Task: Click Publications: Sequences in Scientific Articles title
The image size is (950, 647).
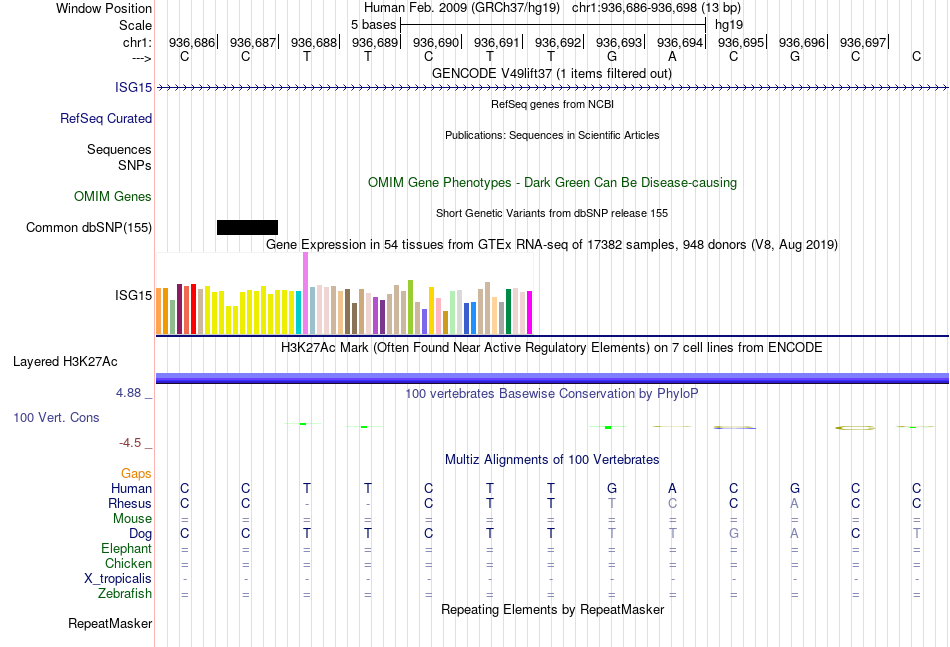Action: click(x=552, y=135)
